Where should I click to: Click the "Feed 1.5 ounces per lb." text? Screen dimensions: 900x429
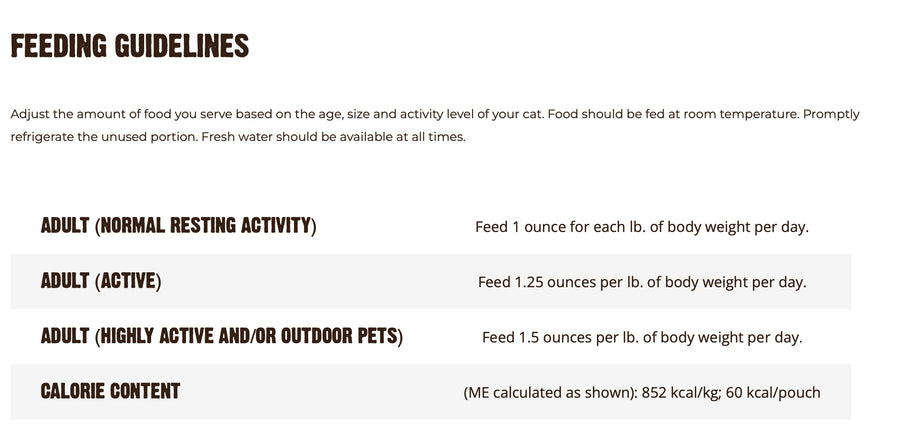[x=559, y=338]
